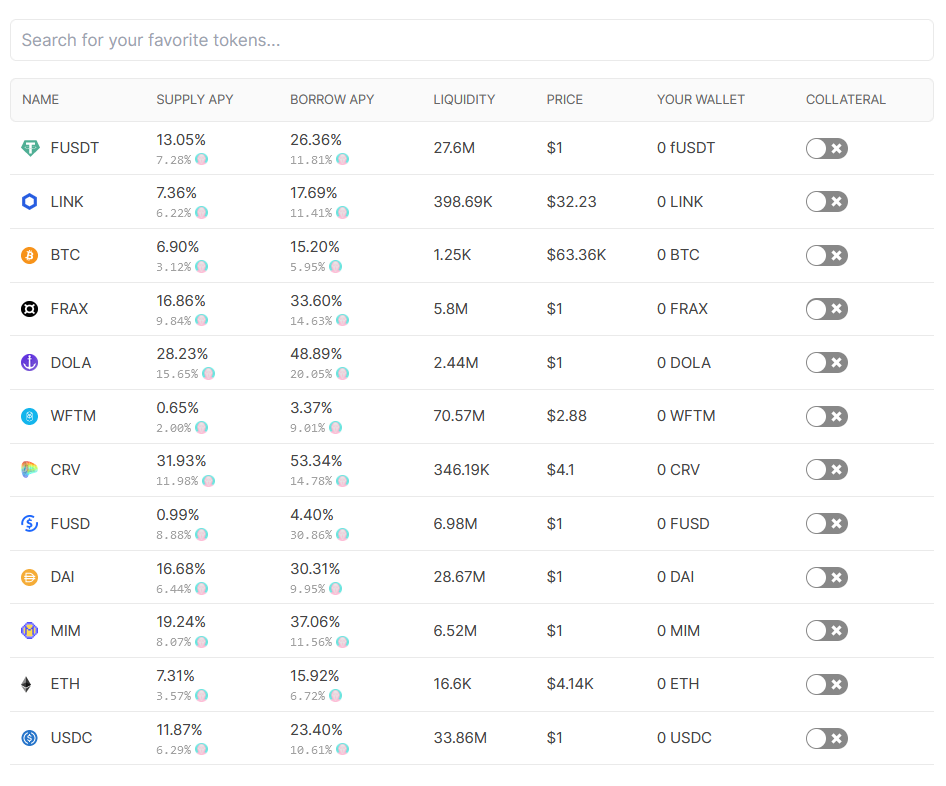Toggle MIM collateral switch
Viewport: 946px width, 786px height.
pos(827,630)
